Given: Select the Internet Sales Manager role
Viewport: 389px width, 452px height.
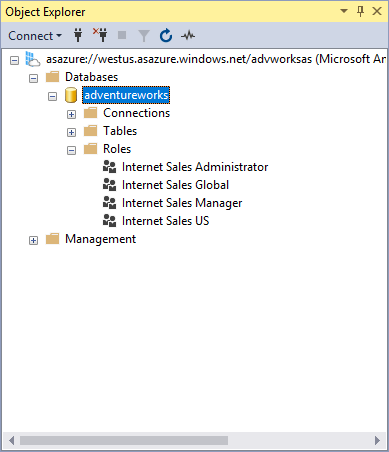Looking at the screenshot, I should click(182, 203).
